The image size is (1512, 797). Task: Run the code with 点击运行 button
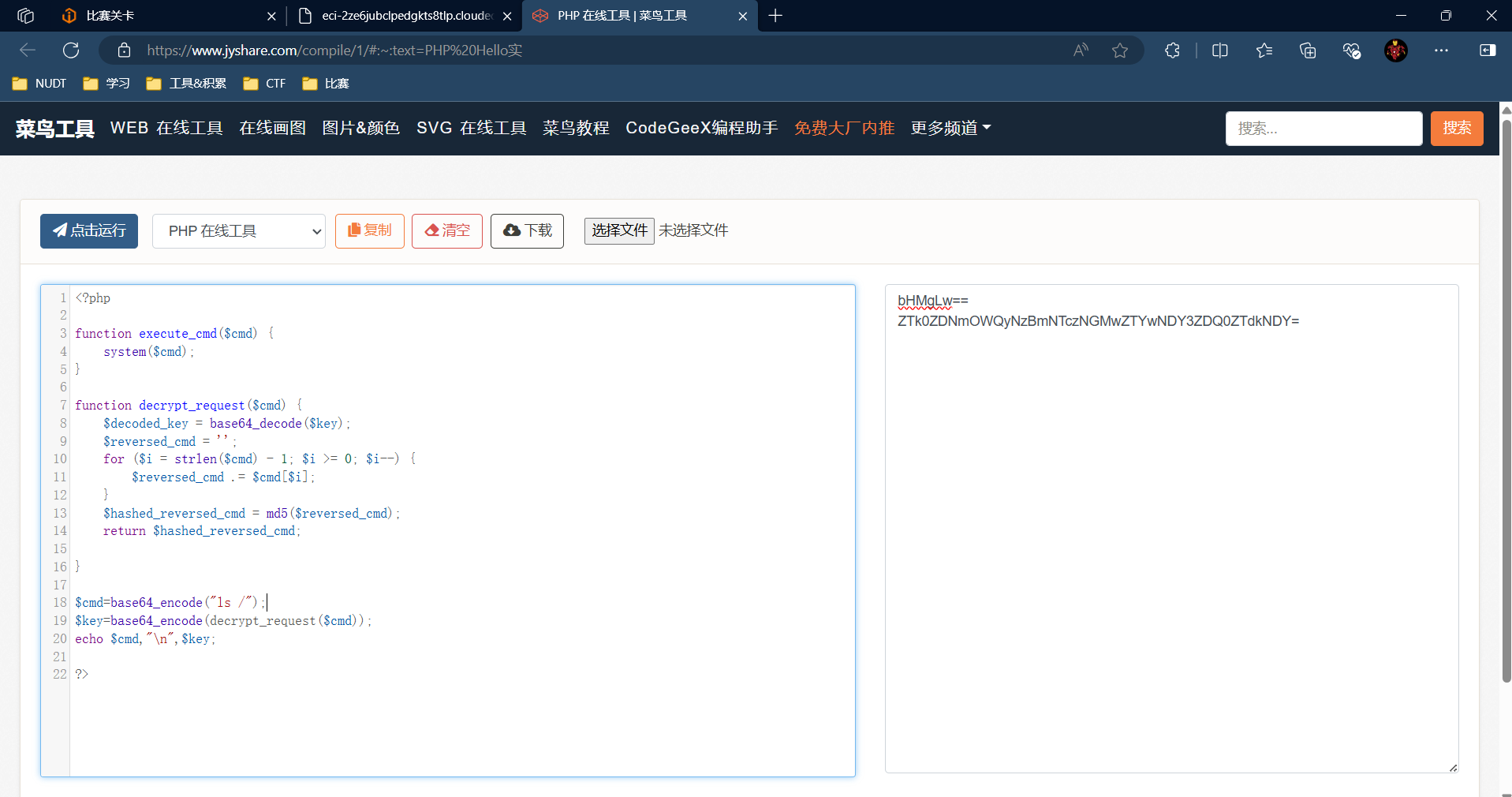89,230
